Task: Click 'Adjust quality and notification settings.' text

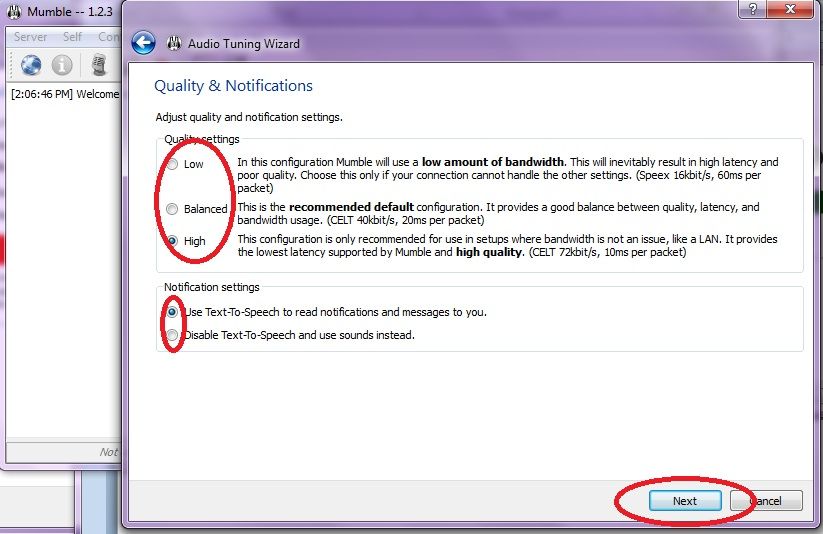Action: (x=249, y=117)
